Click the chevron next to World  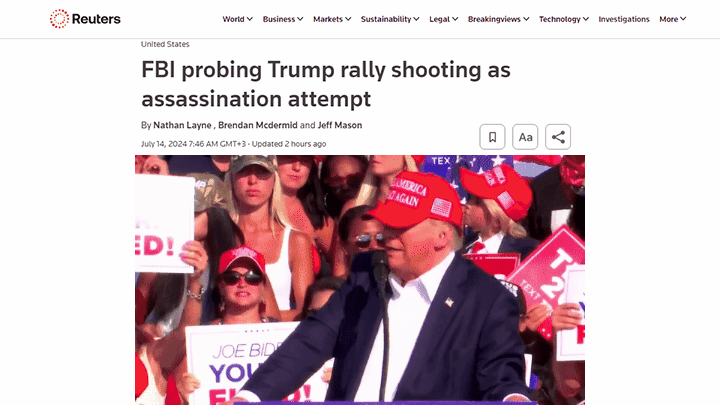[250, 19]
